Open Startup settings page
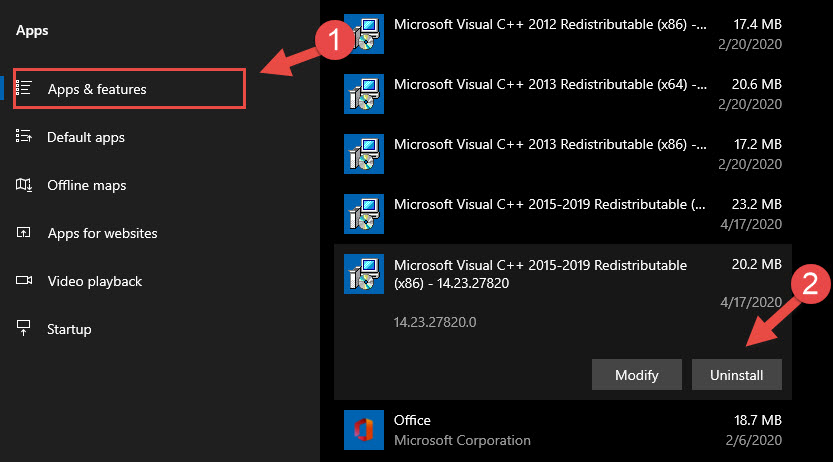Viewport: 833px width, 462px height. (x=69, y=329)
